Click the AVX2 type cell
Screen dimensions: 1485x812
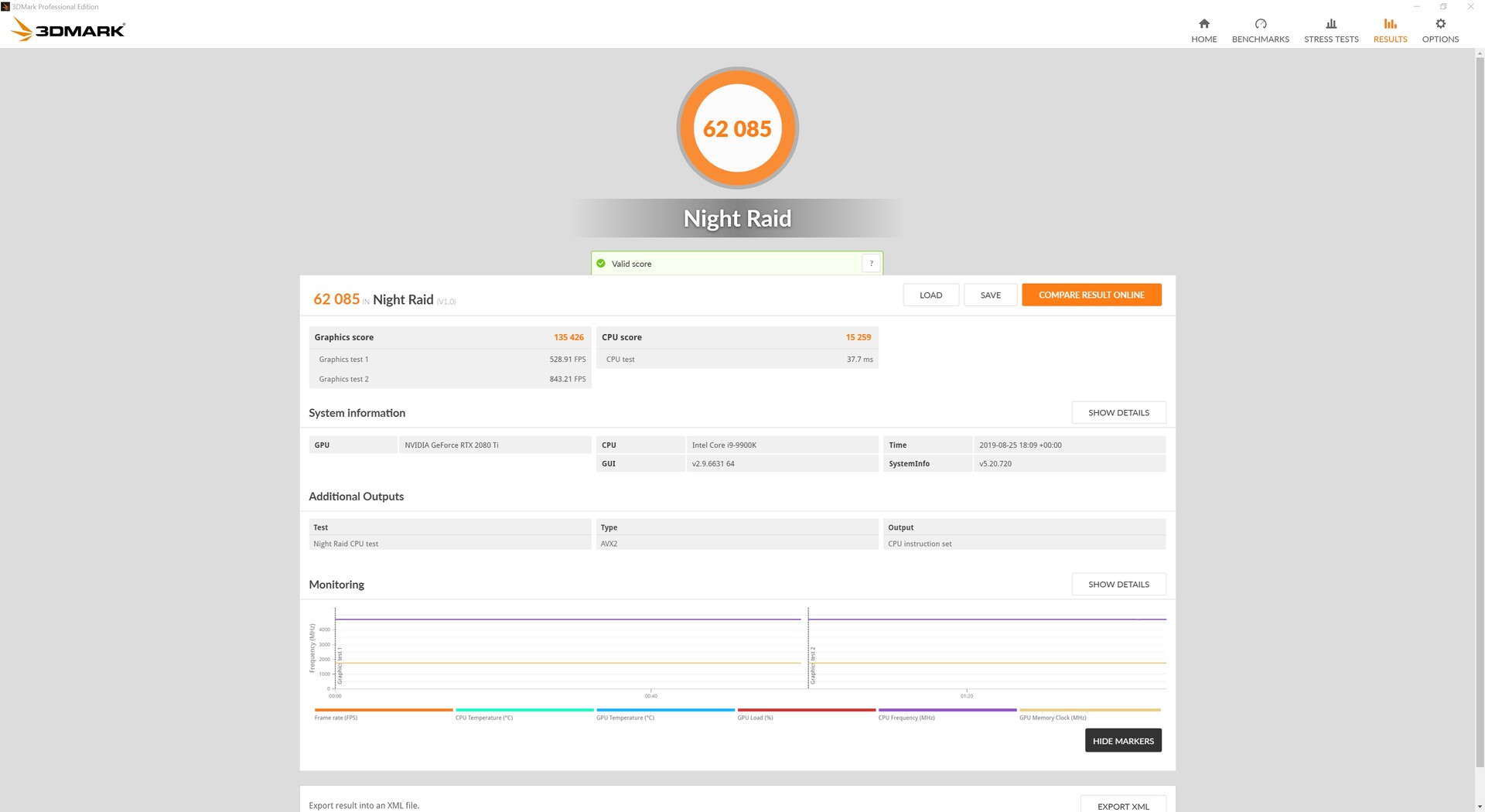tap(737, 544)
